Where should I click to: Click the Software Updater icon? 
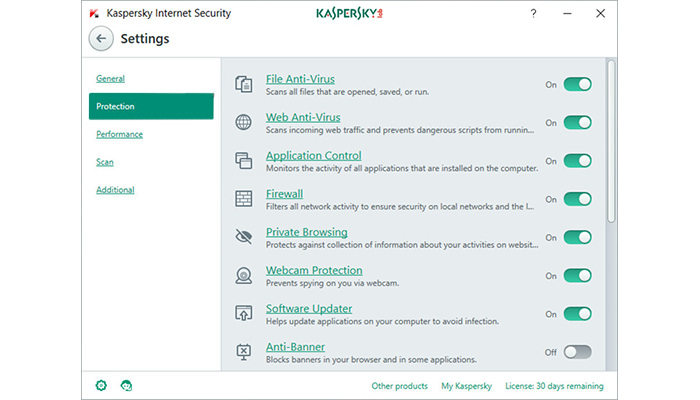pos(243,313)
